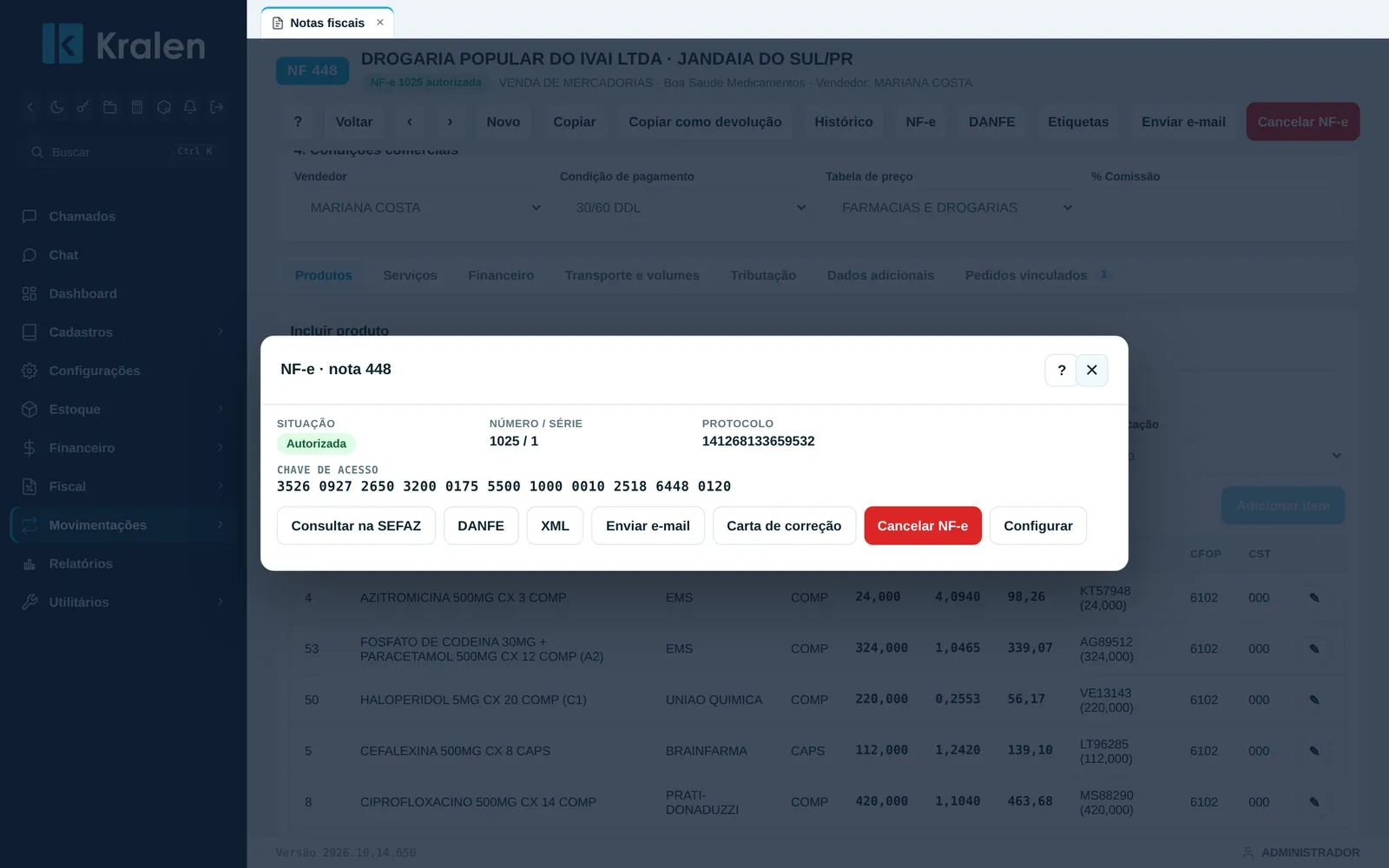This screenshot has width=1389, height=868.
Task: Click the XML button in dialog
Action: point(555,526)
